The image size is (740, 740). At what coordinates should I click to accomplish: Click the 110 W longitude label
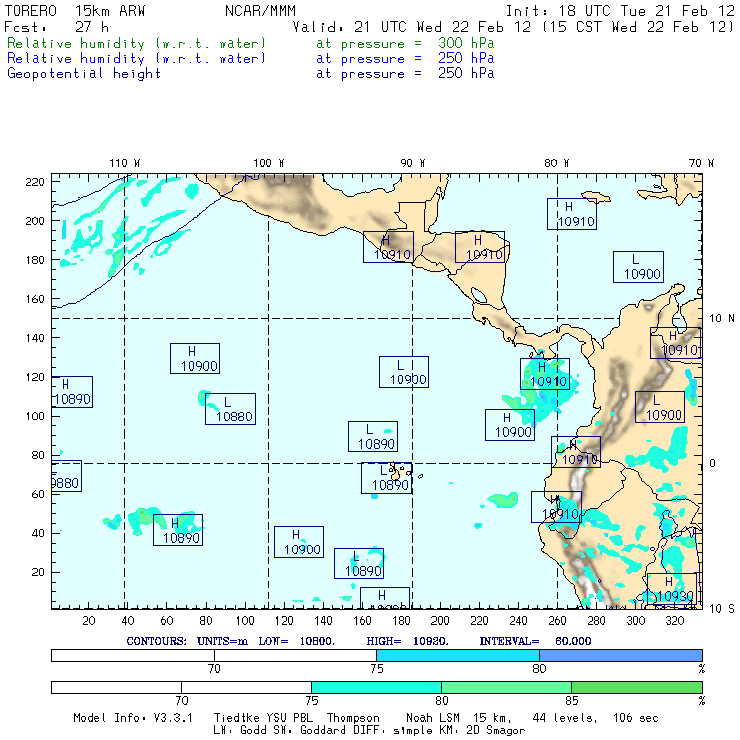tap(124, 163)
